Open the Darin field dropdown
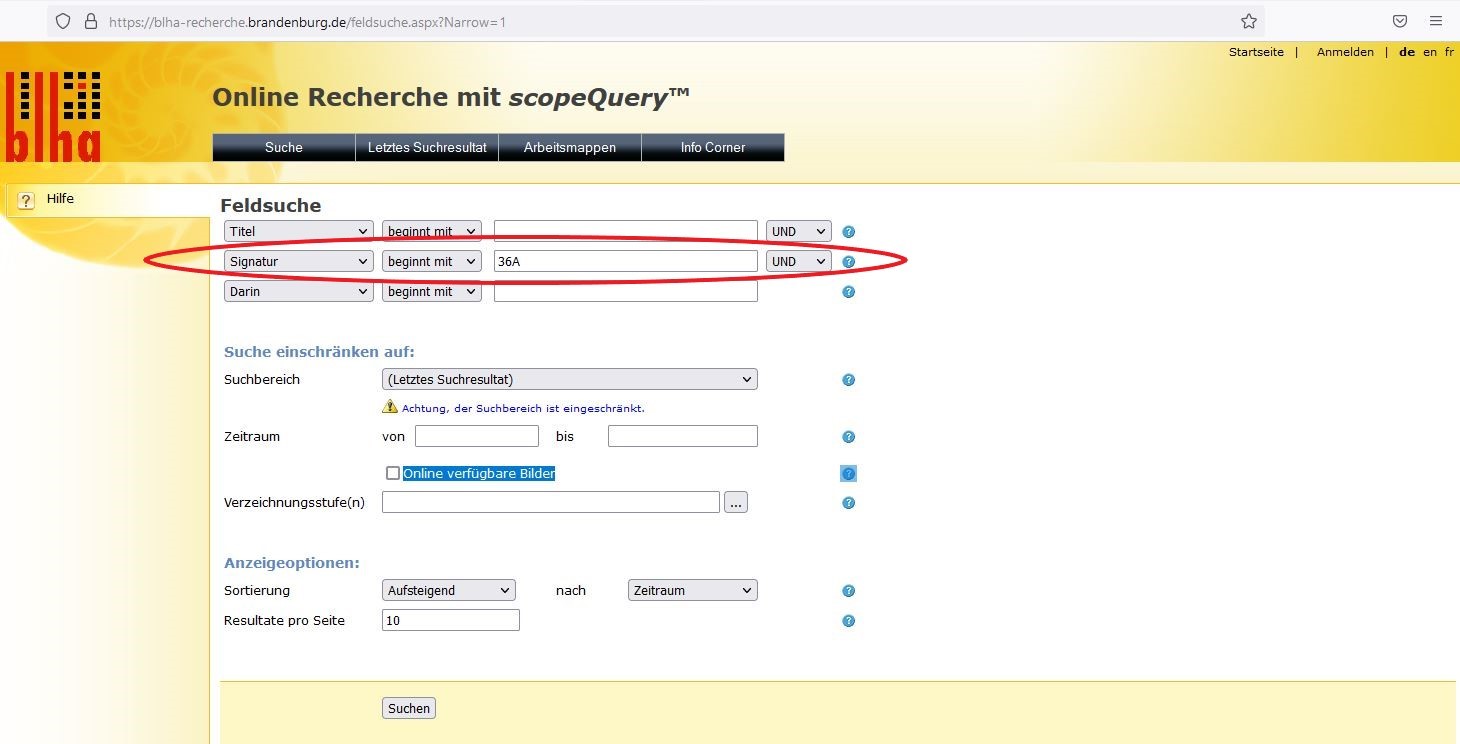 [x=299, y=291]
